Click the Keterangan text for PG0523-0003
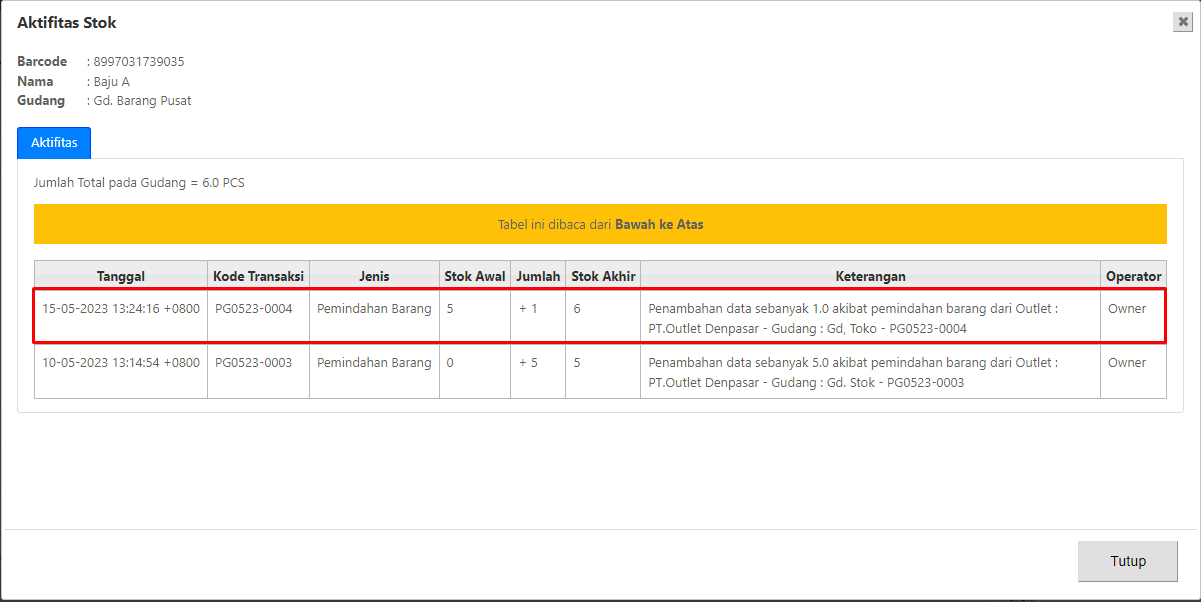1201x602 pixels. [x=853, y=372]
